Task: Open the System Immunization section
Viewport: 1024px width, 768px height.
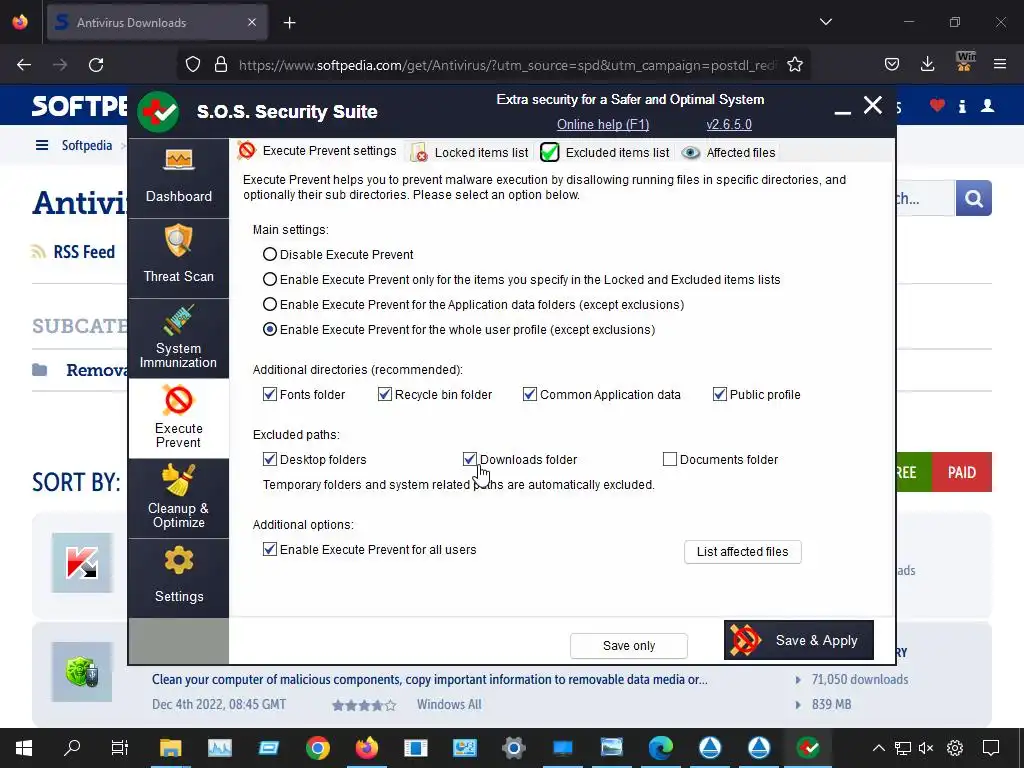Action: coord(178,338)
